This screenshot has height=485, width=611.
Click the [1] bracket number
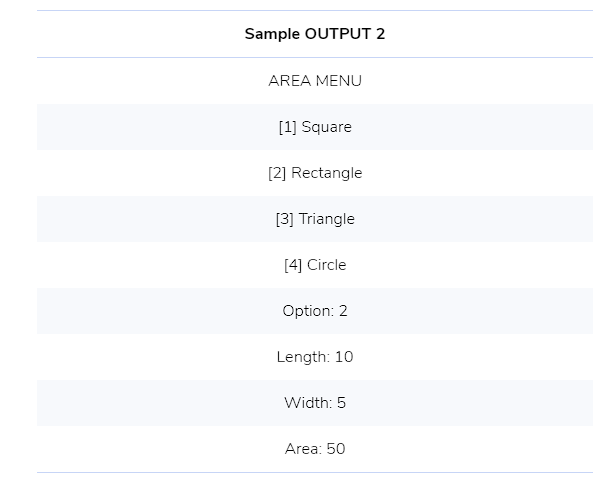[x=288, y=127]
